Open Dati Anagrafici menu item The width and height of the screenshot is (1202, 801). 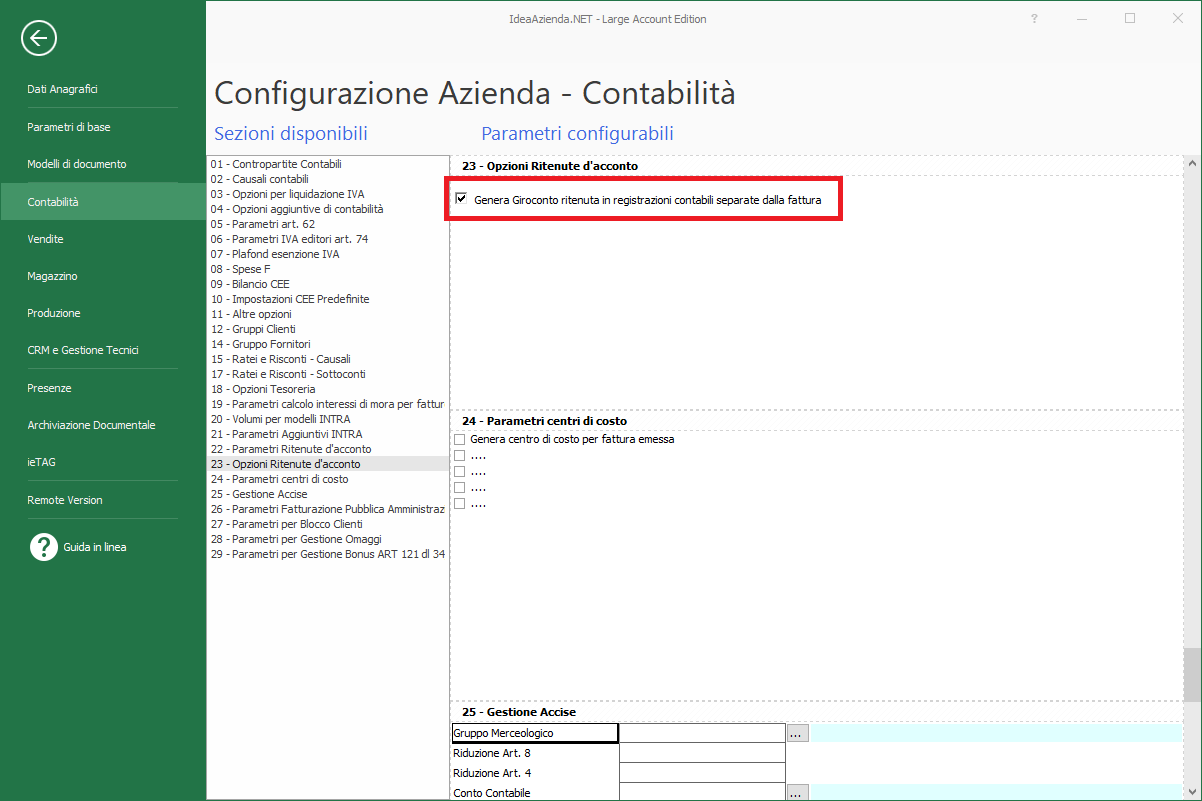62,89
